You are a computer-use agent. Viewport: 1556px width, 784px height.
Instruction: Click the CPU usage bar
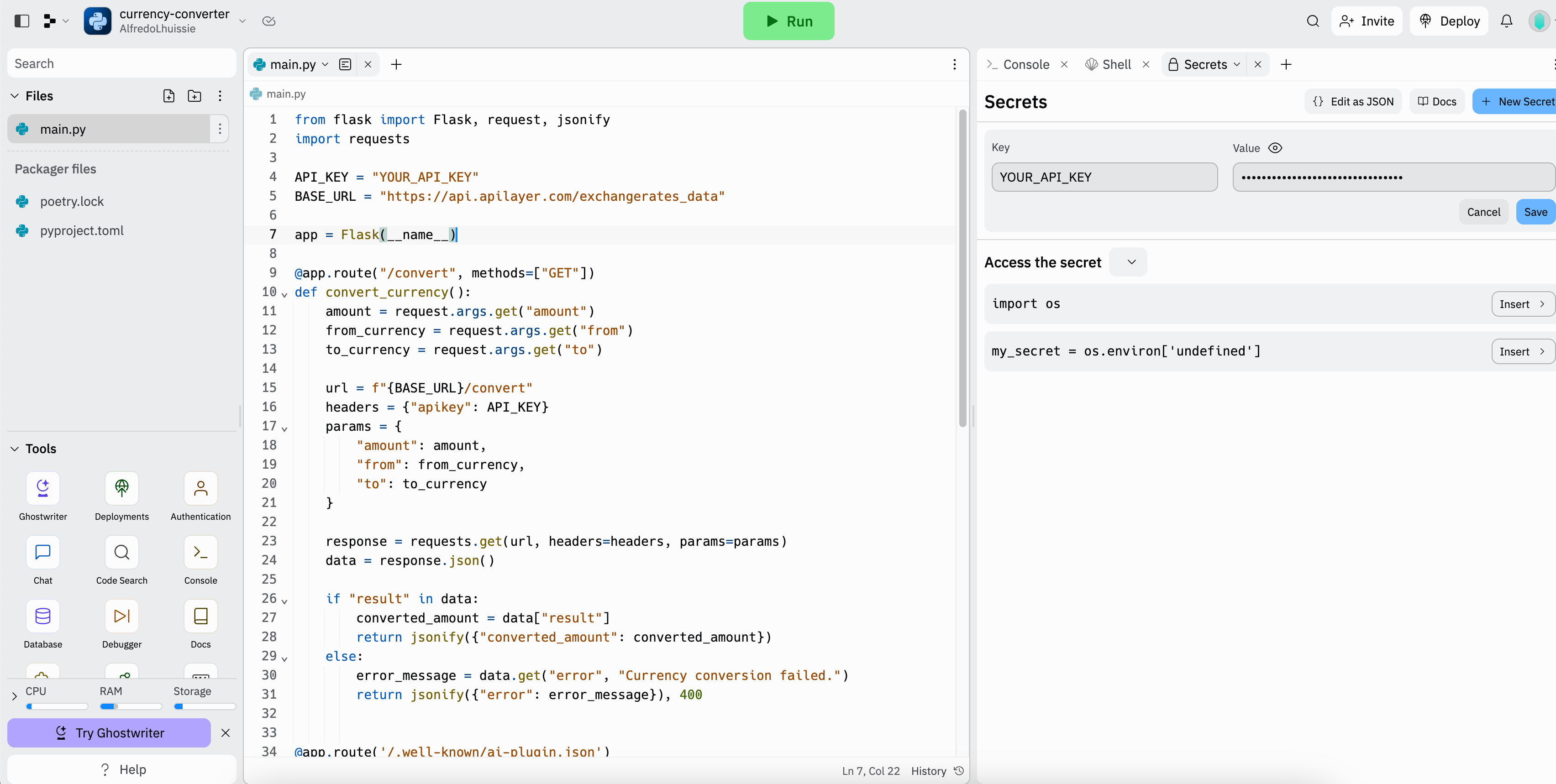click(57, 706)
